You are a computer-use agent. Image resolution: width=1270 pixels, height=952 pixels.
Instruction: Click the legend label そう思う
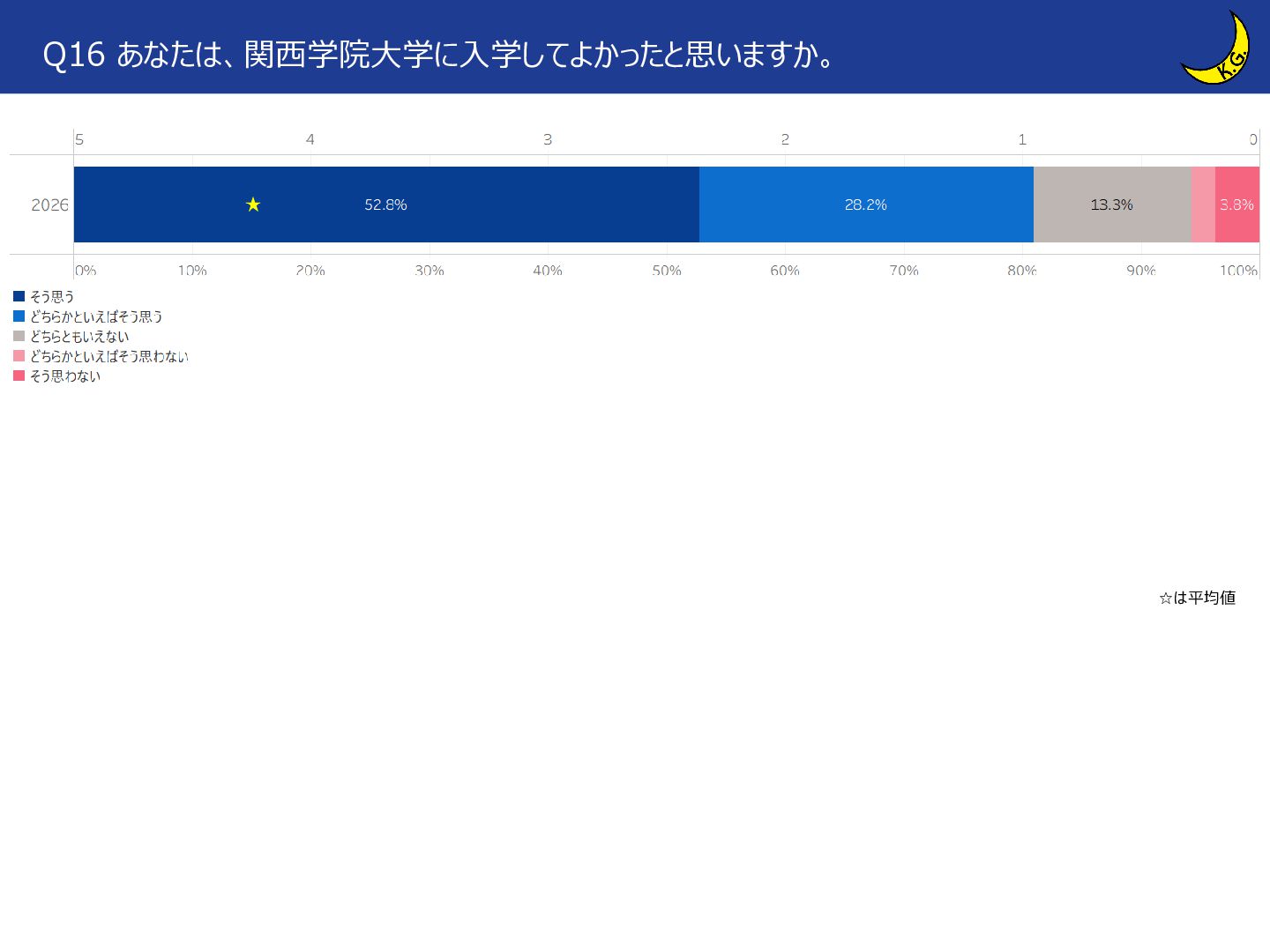point(52,297)
